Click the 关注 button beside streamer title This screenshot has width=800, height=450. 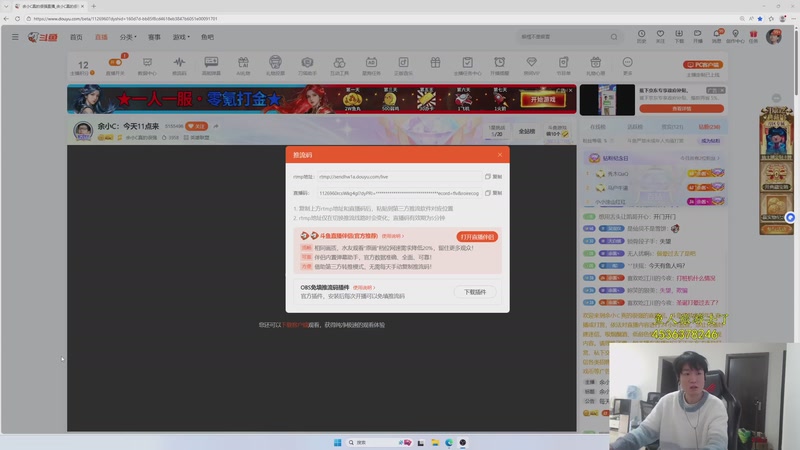[x=196, y=126]
